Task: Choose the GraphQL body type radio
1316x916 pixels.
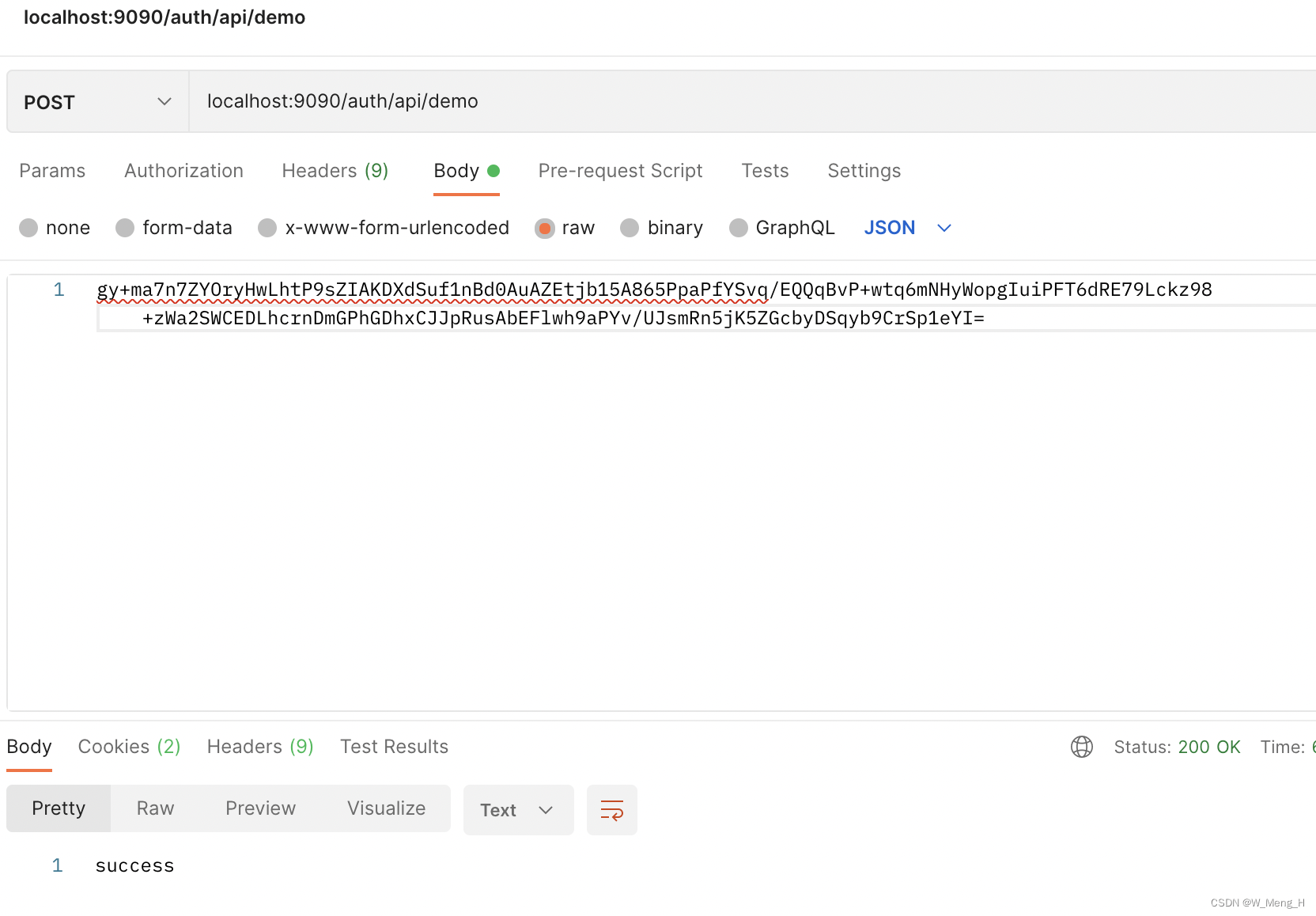Action: (x=738, y=228)
